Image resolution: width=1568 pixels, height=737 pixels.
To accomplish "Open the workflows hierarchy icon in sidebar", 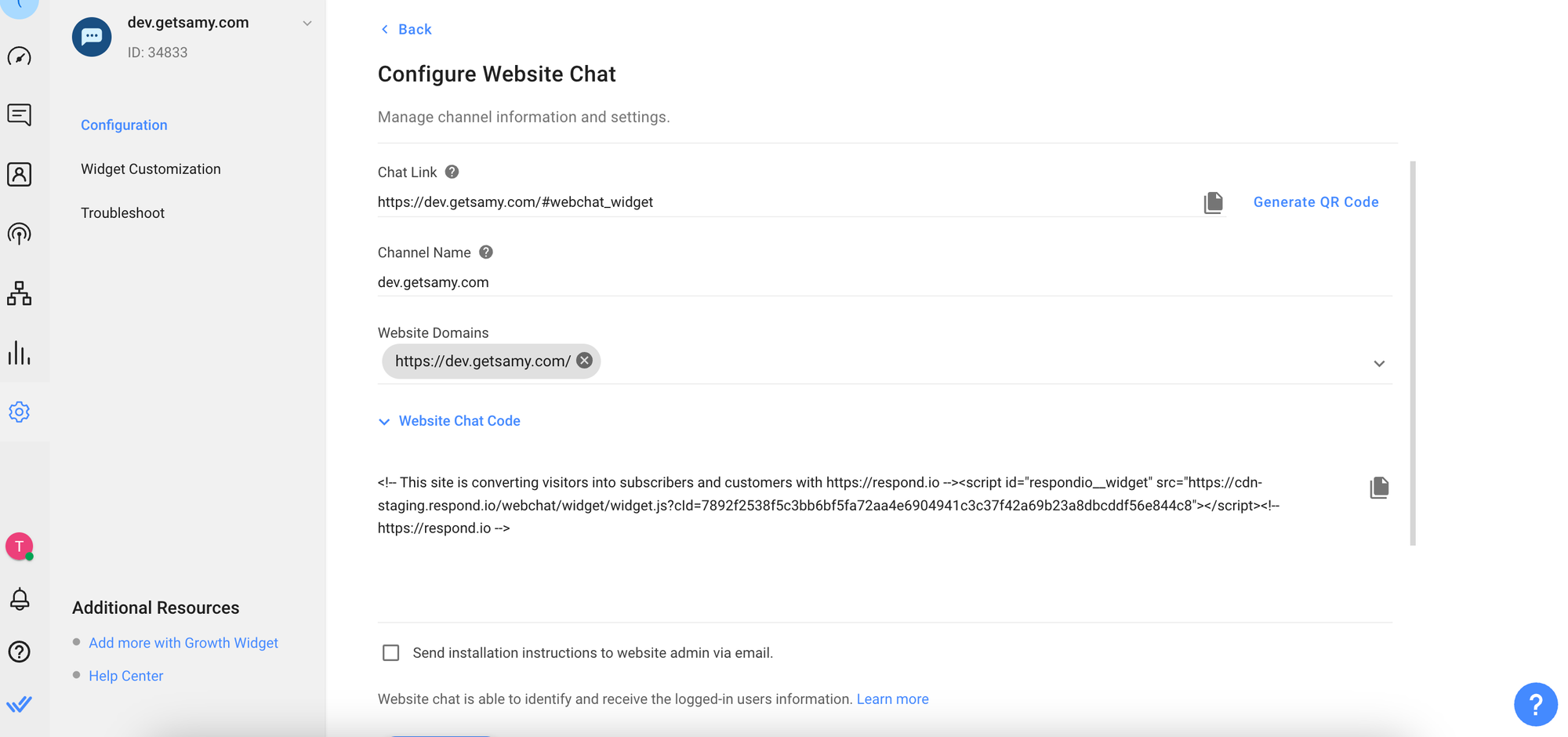I will point(20,293).
